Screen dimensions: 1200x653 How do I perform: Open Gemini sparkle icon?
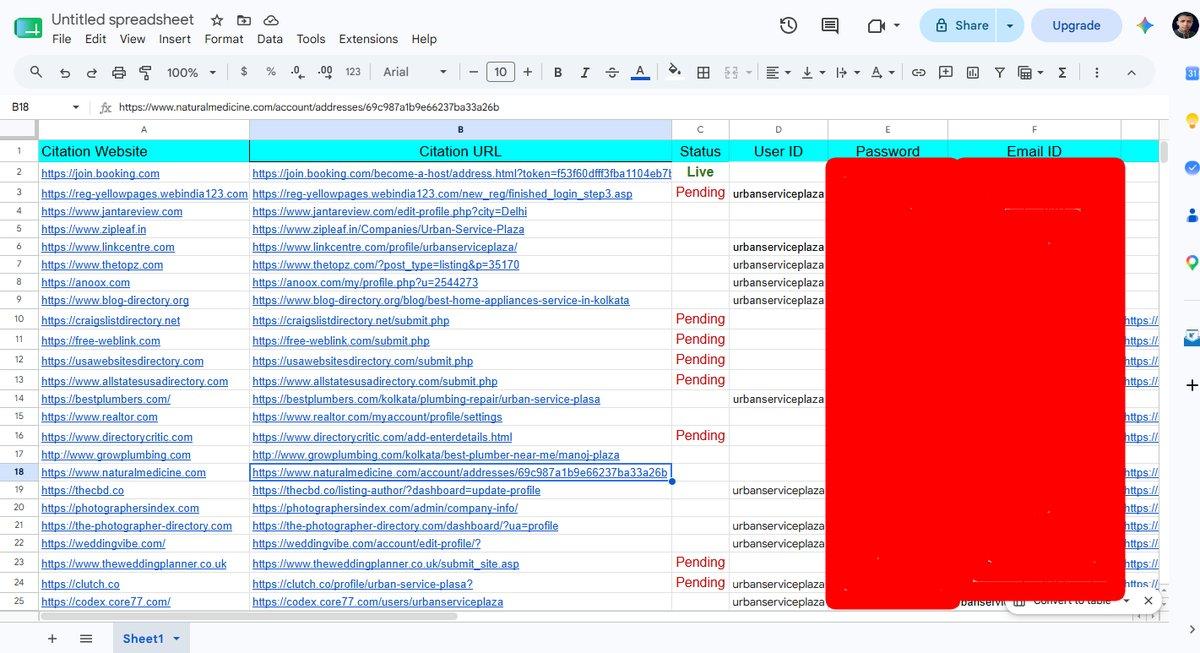1145,26
